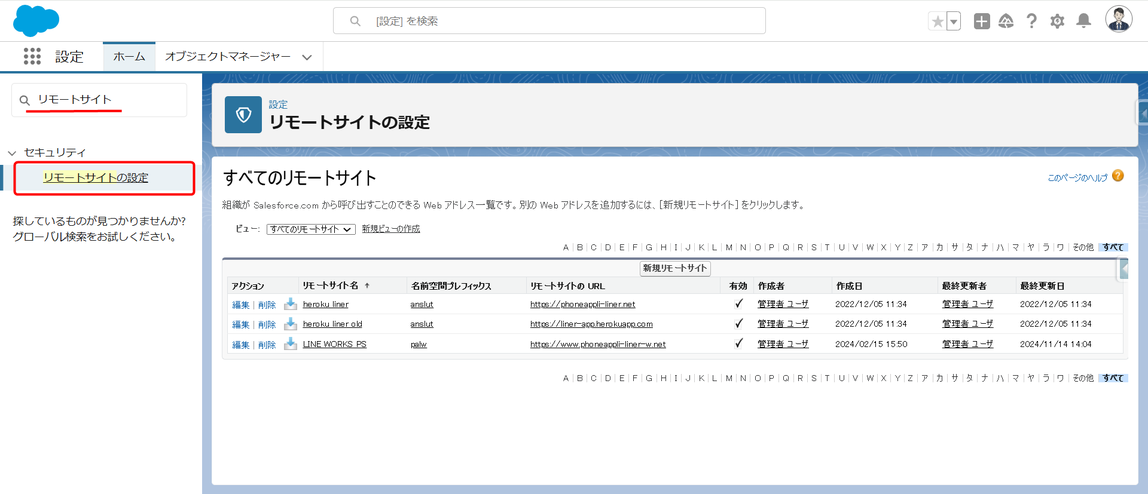
Task: Click the valid checkmark for heroku liner old
Action: click(x=739, y=323)
